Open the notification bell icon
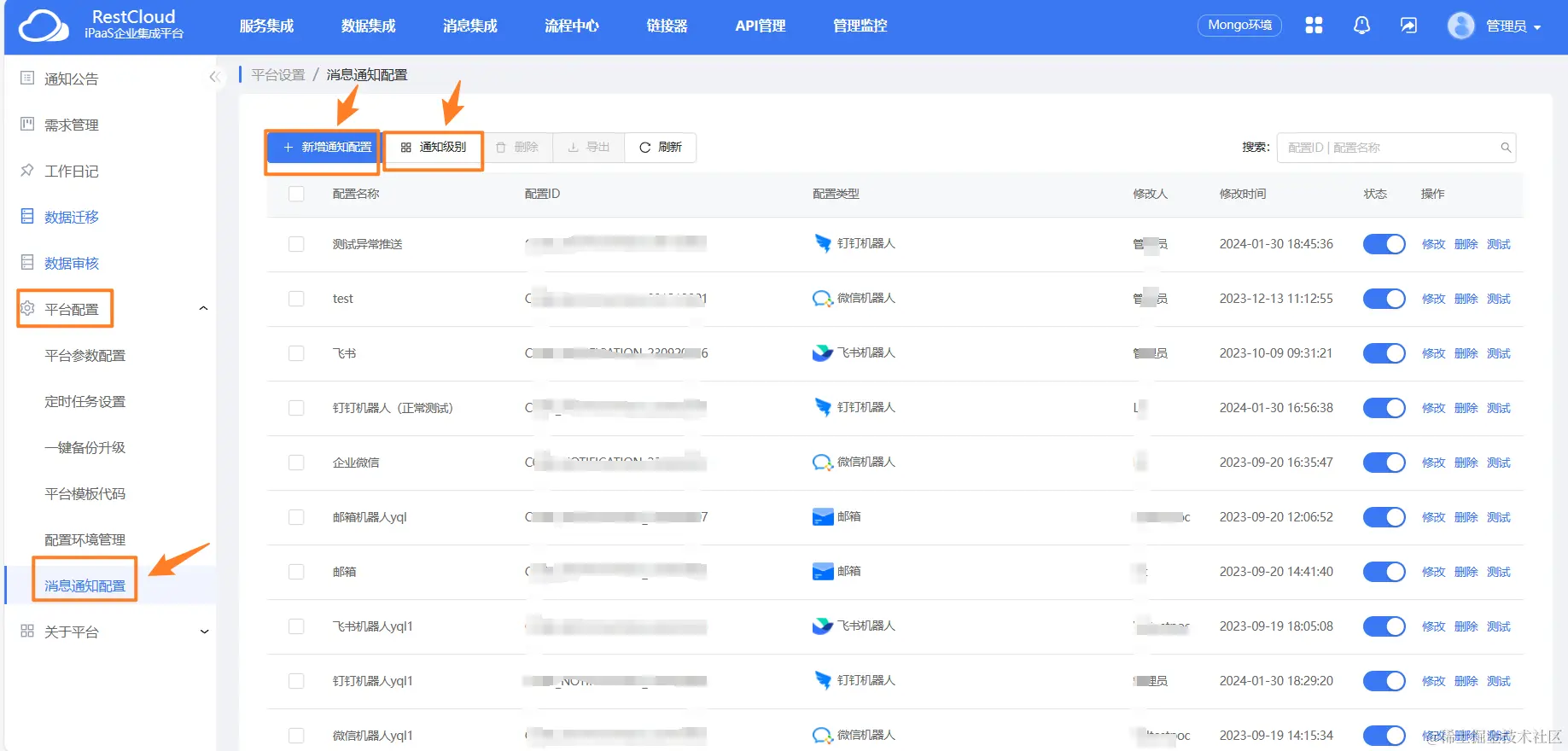The height and width of the screenshot is (751, 1568). 1361,26
